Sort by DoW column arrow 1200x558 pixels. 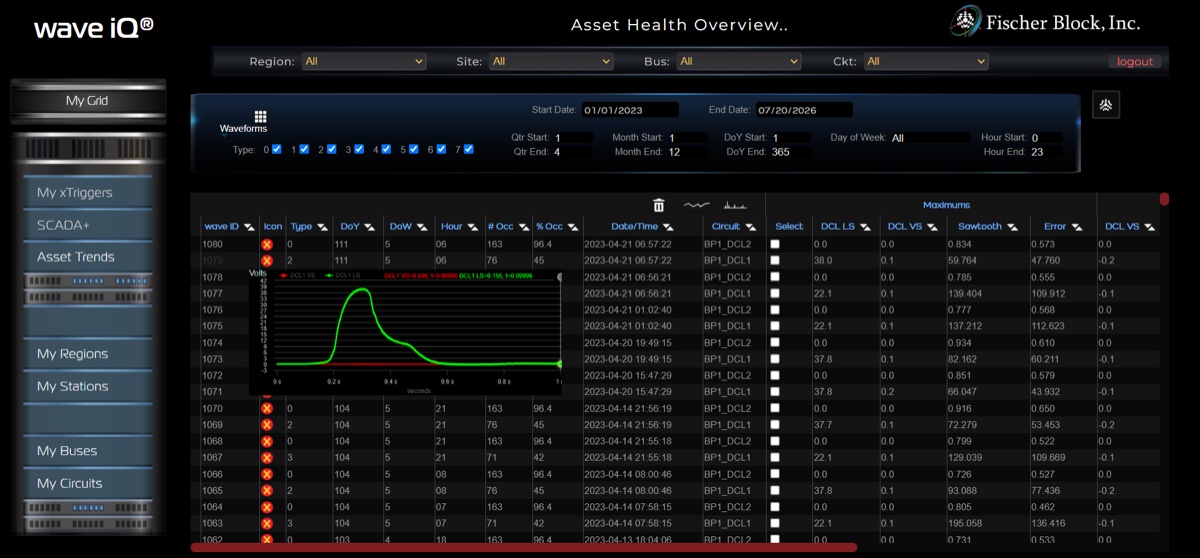point(422,227)
